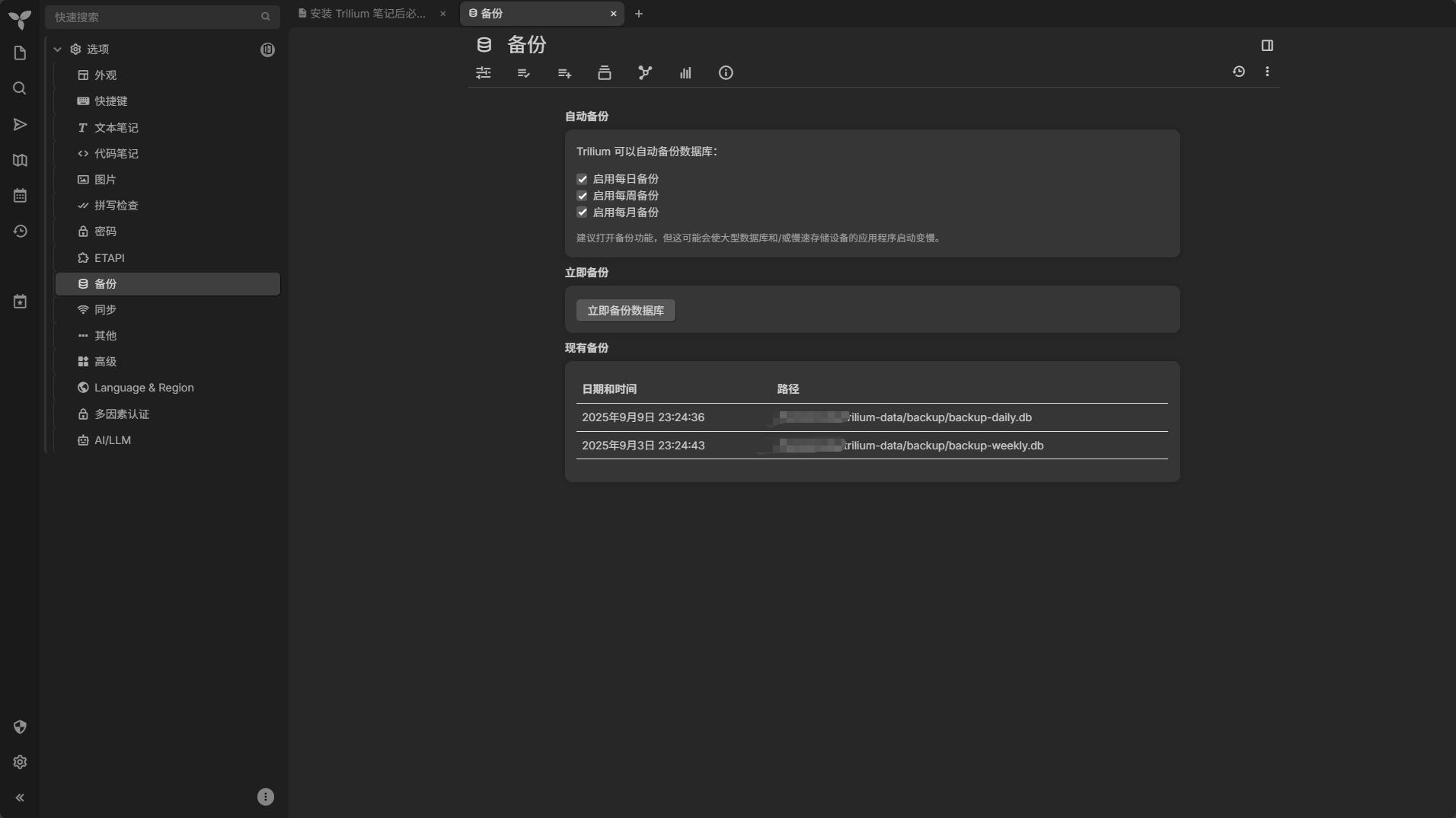
Task: Open the note actions three-dot menu
Action: click(x=1267, y=72)
